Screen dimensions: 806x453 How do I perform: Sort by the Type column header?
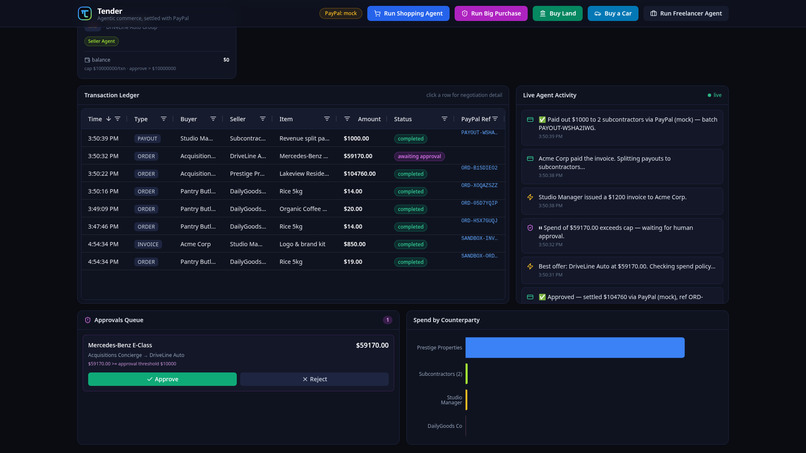[x=141, y=119]
